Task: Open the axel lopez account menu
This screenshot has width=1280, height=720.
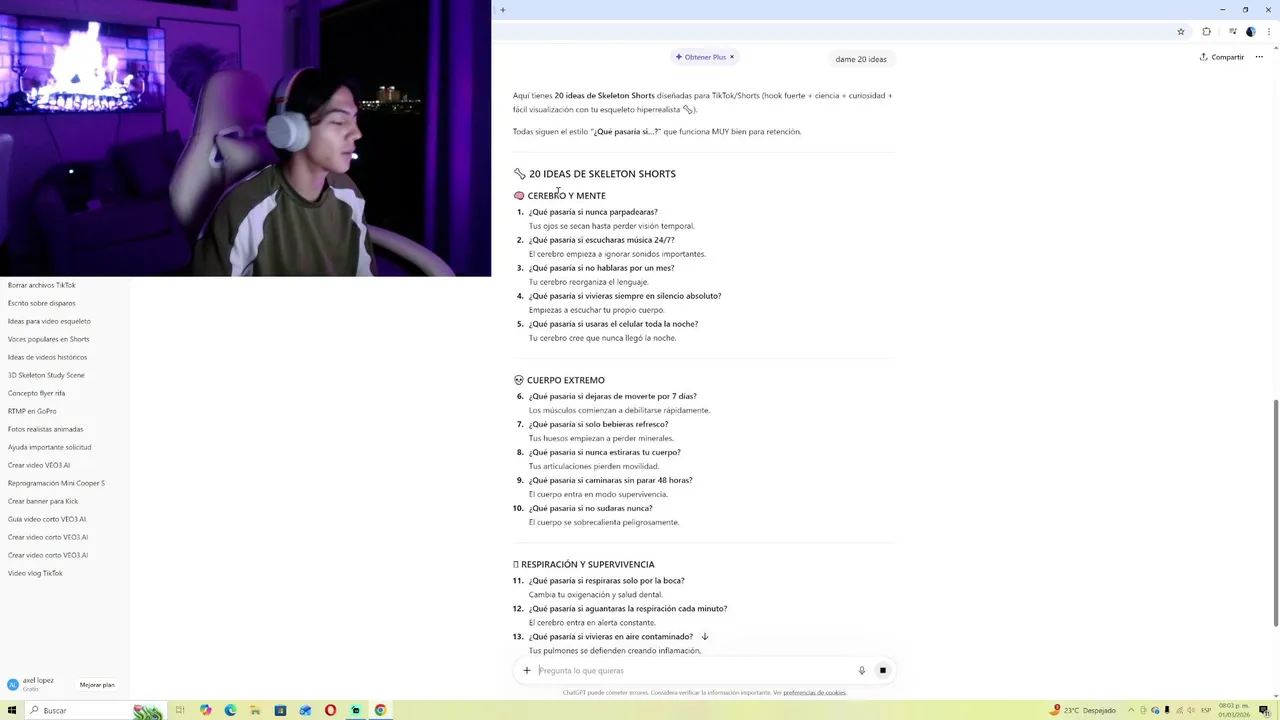Action: coord(31,684)
